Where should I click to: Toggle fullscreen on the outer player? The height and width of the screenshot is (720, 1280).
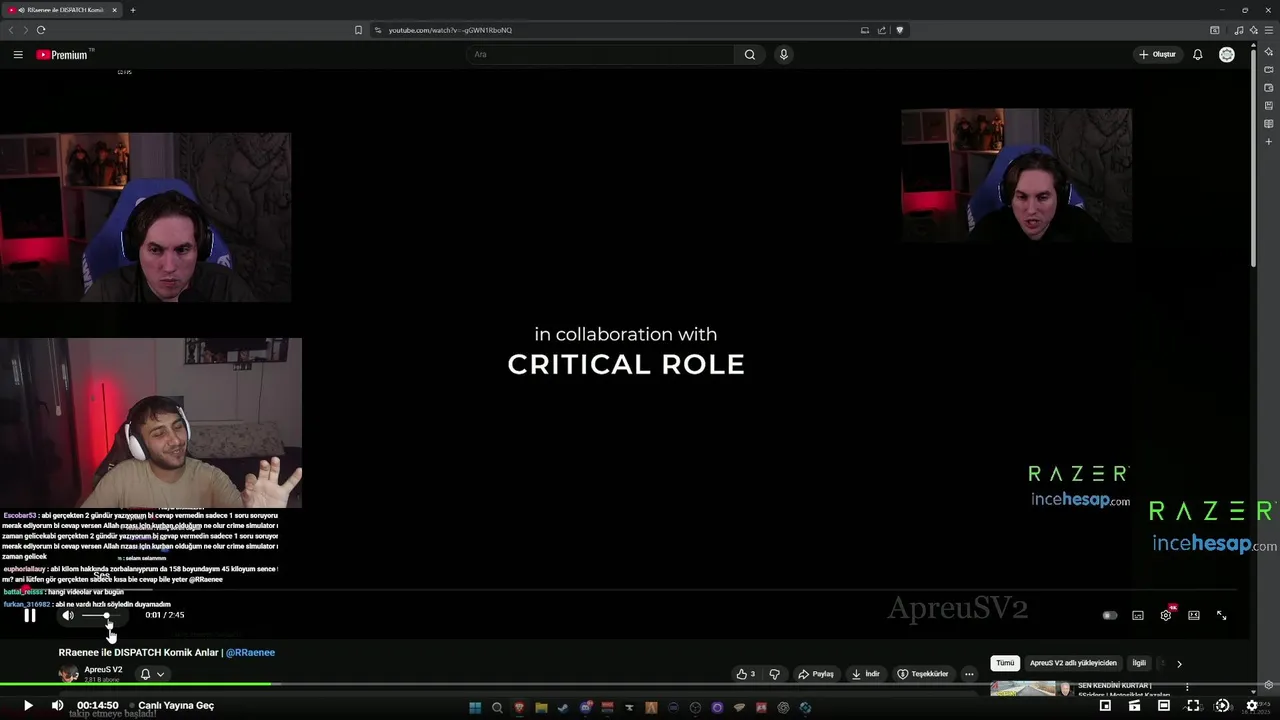[x=1193, y=706]
